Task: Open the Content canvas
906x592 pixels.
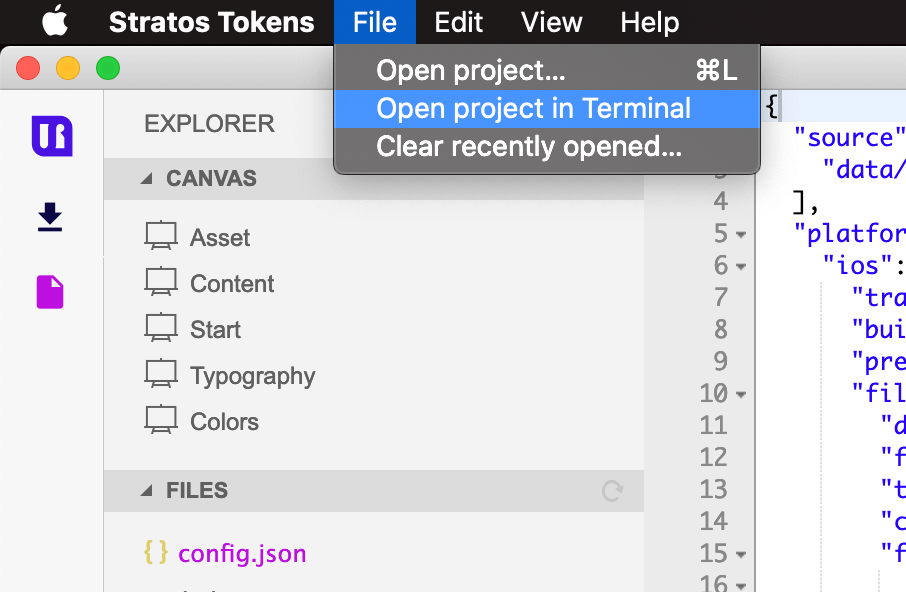Action: 232,284
